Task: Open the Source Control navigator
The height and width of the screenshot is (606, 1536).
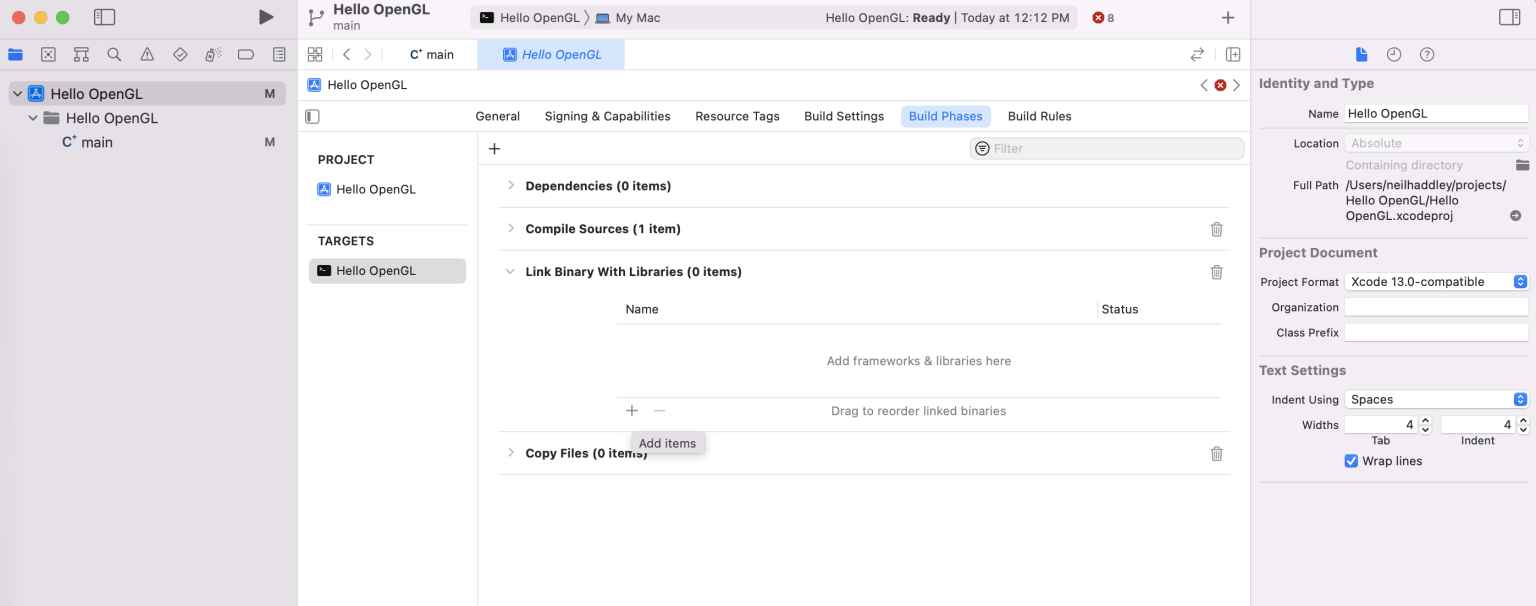Action: point(48,55)
